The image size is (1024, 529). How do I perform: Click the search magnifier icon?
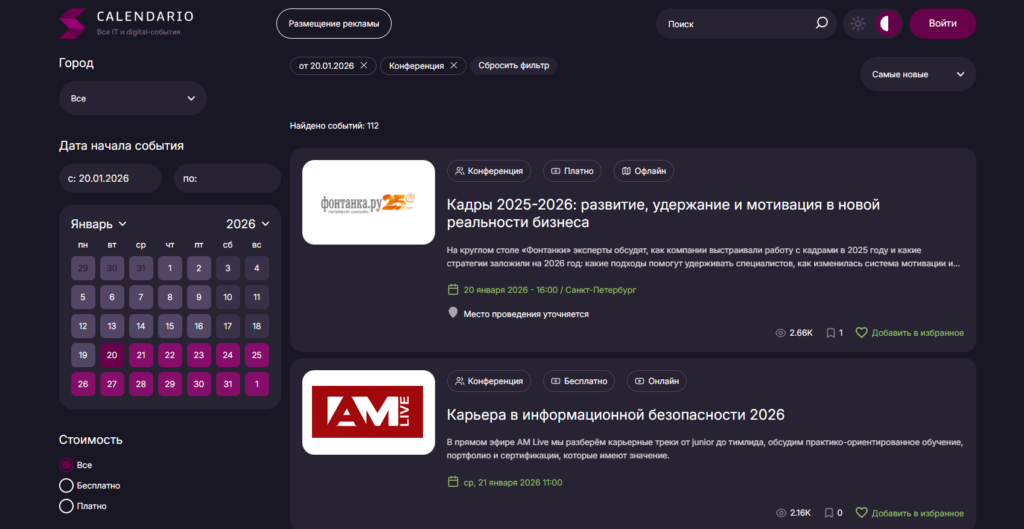(822, 24)
